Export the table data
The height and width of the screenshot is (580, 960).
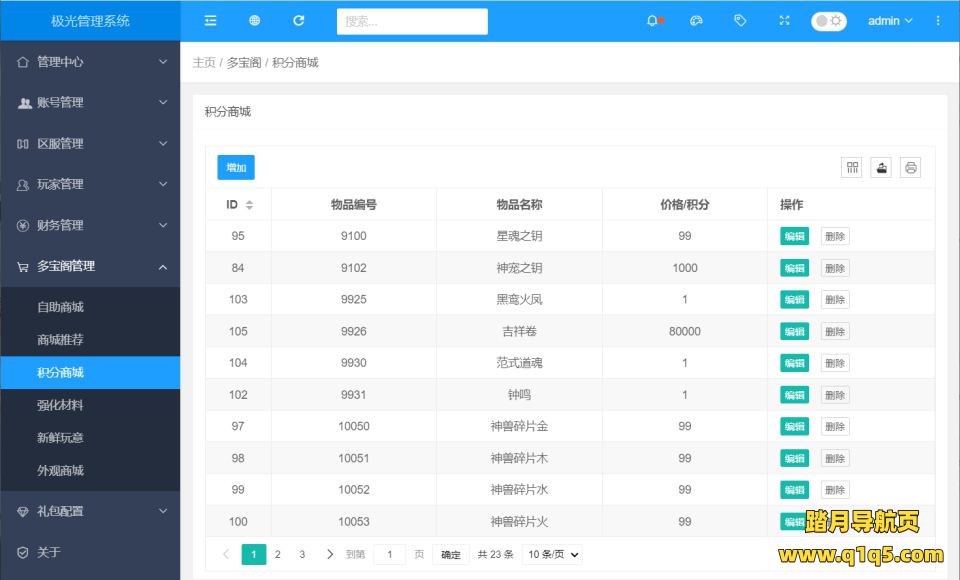(x=881, y=167)
